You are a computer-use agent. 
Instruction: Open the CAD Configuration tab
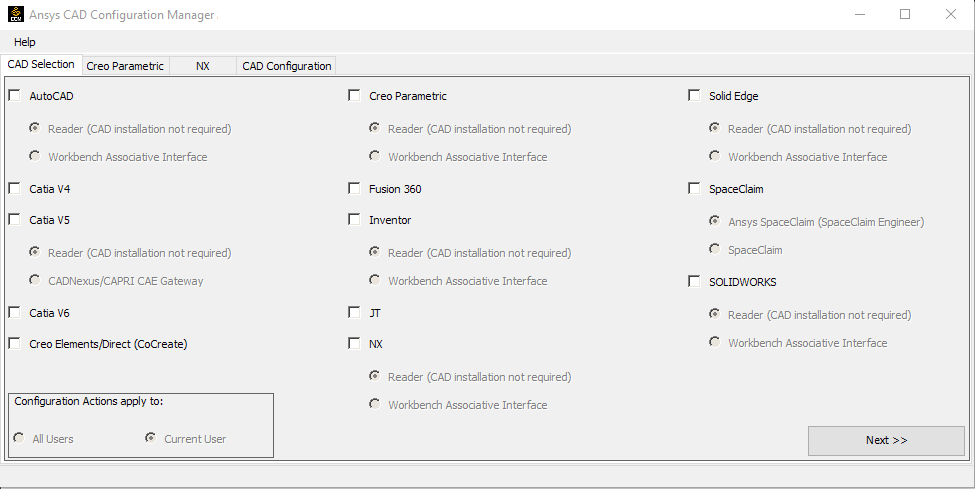click(287, 66)
